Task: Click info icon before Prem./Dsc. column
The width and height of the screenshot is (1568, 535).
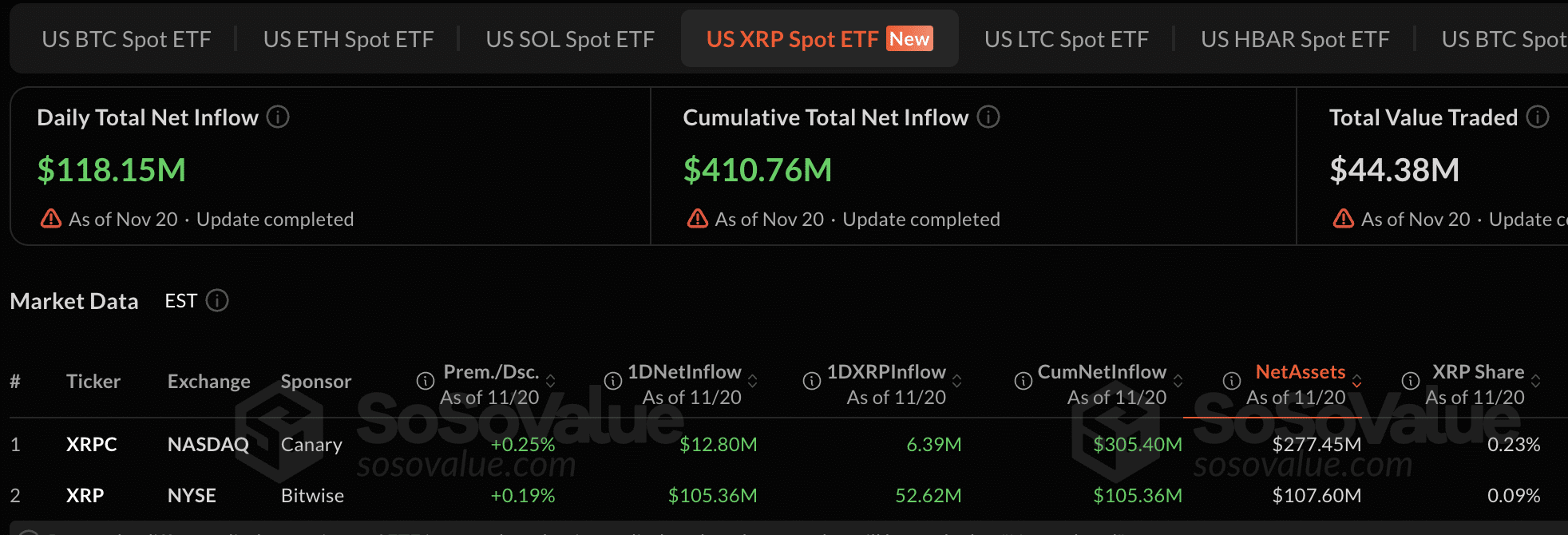Action: [426, 382]
